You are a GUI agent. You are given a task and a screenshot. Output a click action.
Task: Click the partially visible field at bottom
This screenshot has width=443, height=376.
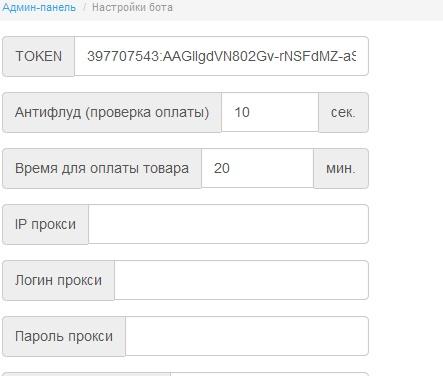(x=269, y=374)
